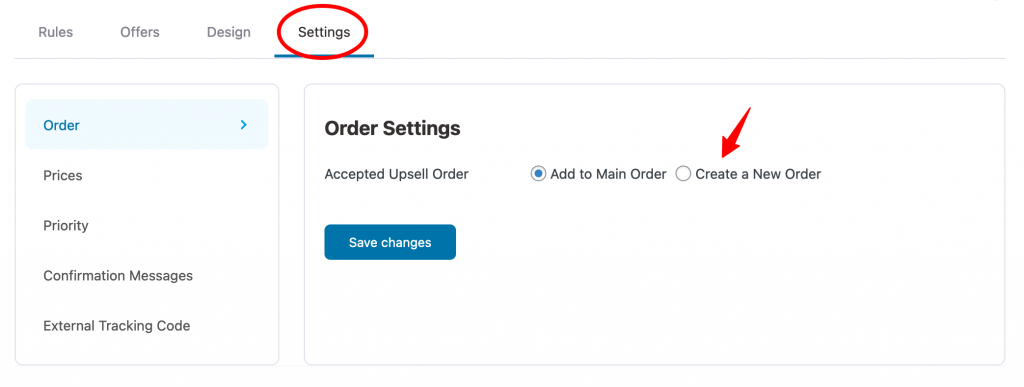This screenshot has height=387, width=1024.
Task: Click the Order Settings heading
Action: pos(392,128)
